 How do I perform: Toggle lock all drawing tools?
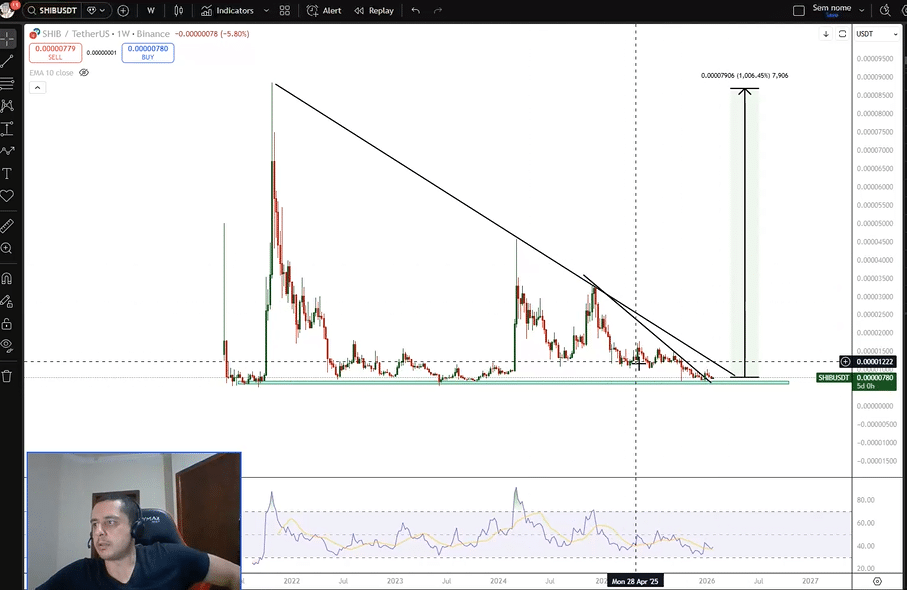pos(7,323)
